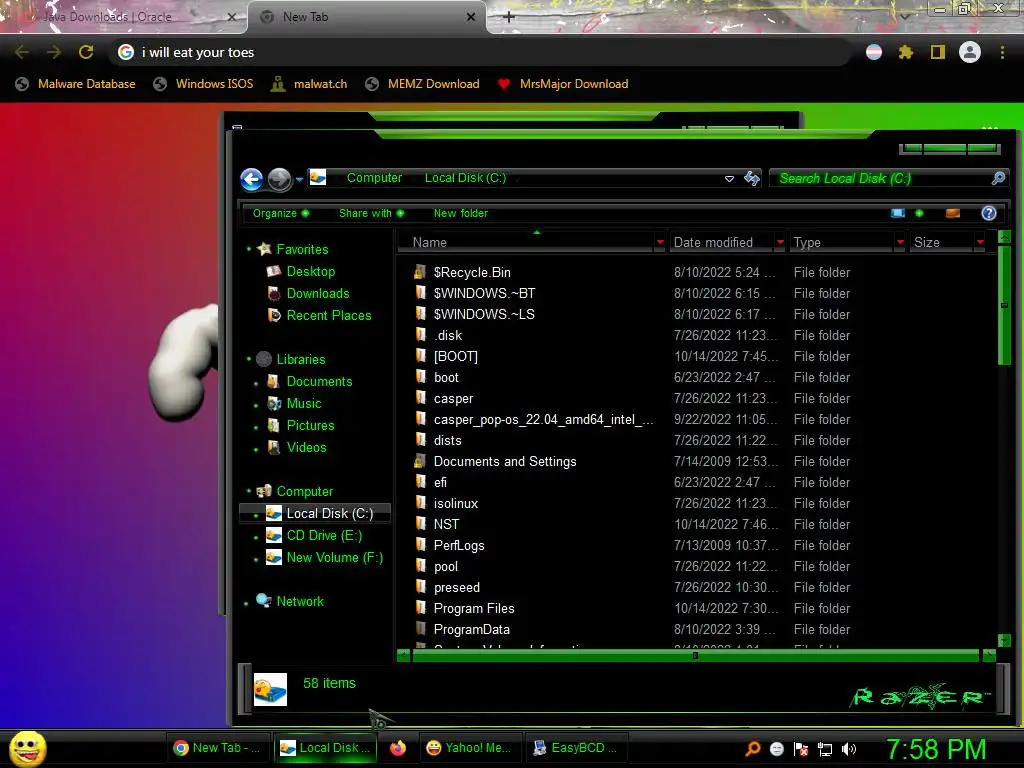Collapse the Libraries group
Screen dimensions: 1024x768
click(x=249, y=359)
